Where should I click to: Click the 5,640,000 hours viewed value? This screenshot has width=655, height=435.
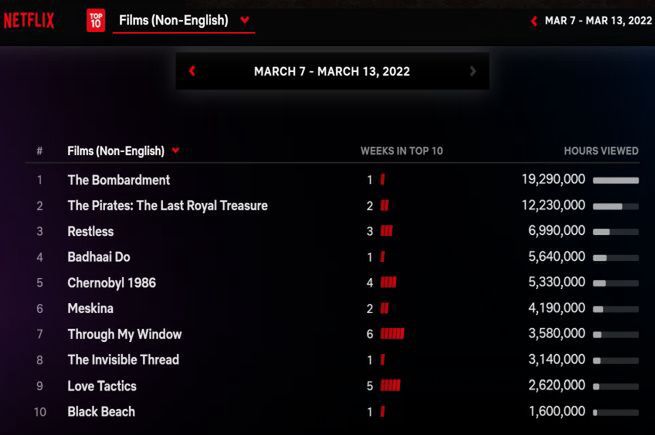[x=557, y=257]
